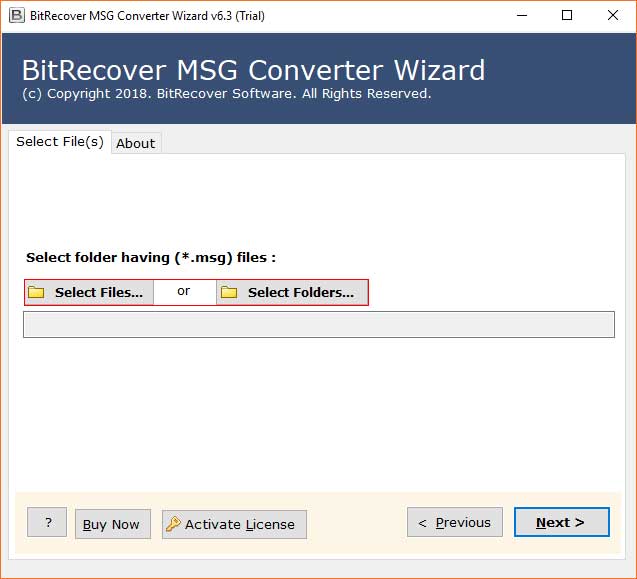Click the 'Select folder having (*.msg) files :' label

click(151, 258)
